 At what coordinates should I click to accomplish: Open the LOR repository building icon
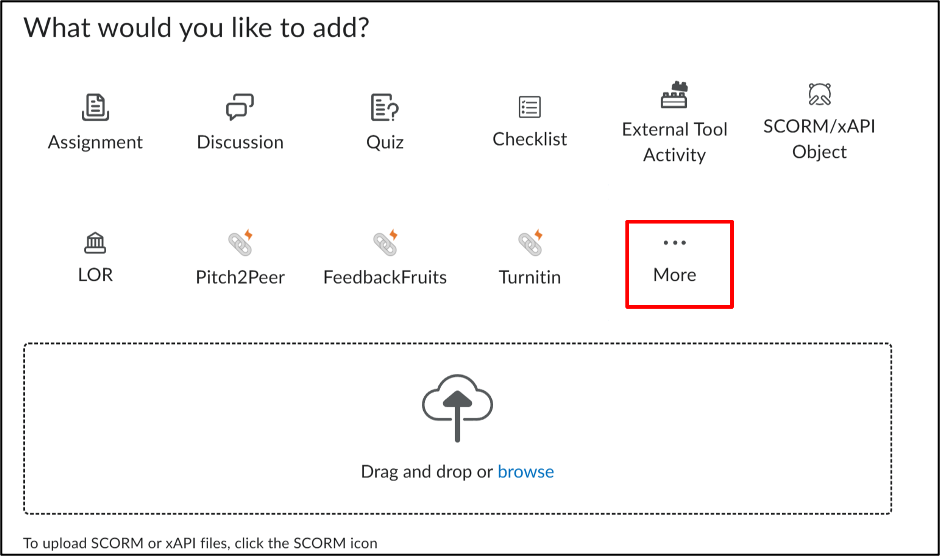tap(95, 243)
